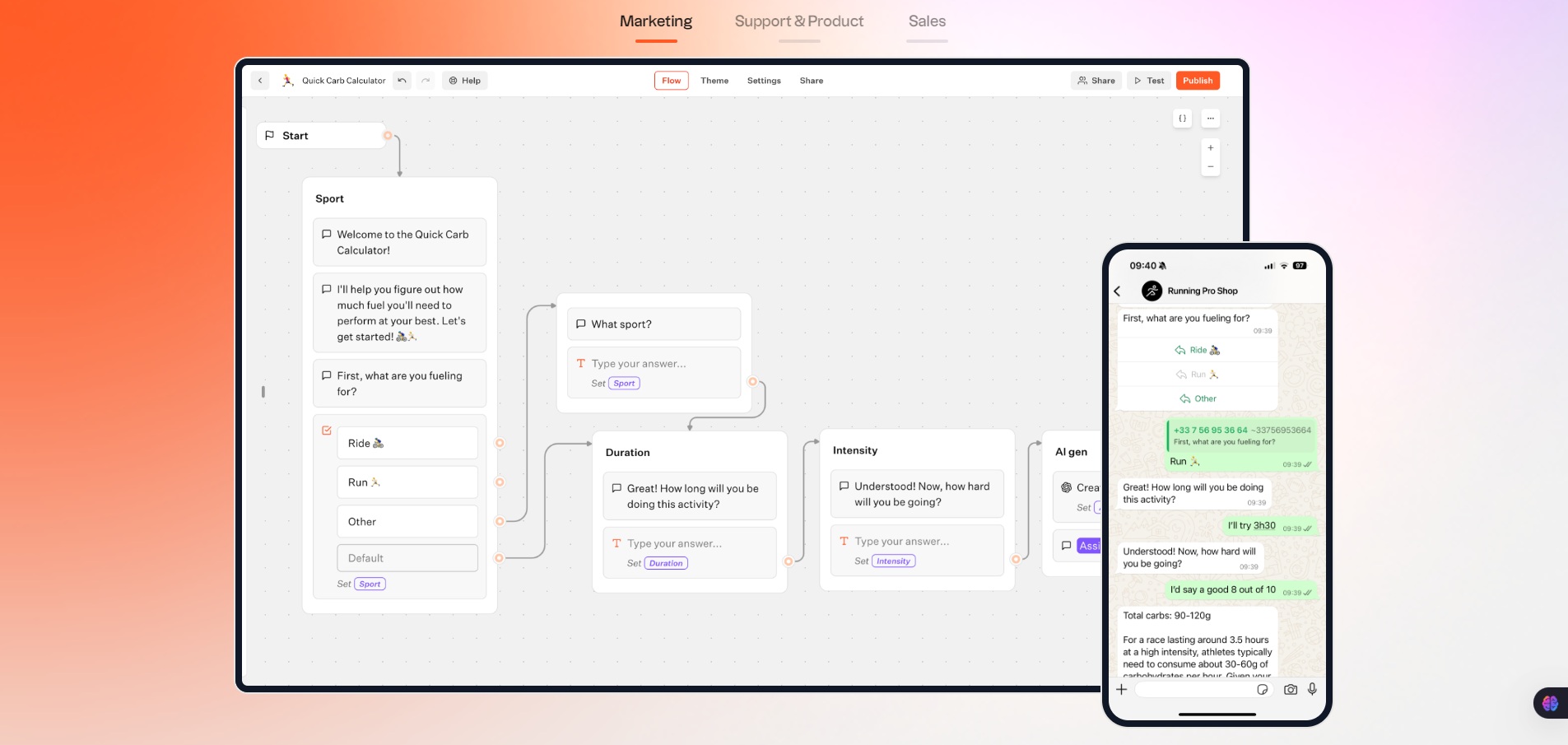Click the Run item output connector

pyautogui.click(x=500, y=482)
